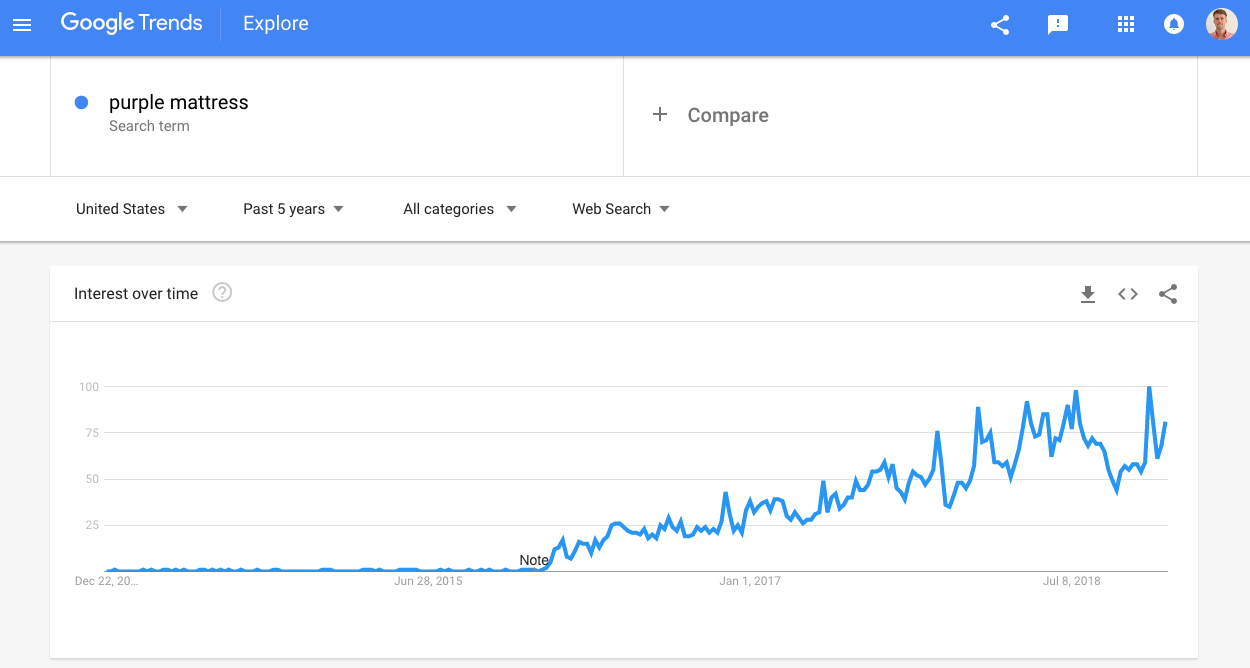
Task: Click the share icon in the header
Action: pos(999,25)
